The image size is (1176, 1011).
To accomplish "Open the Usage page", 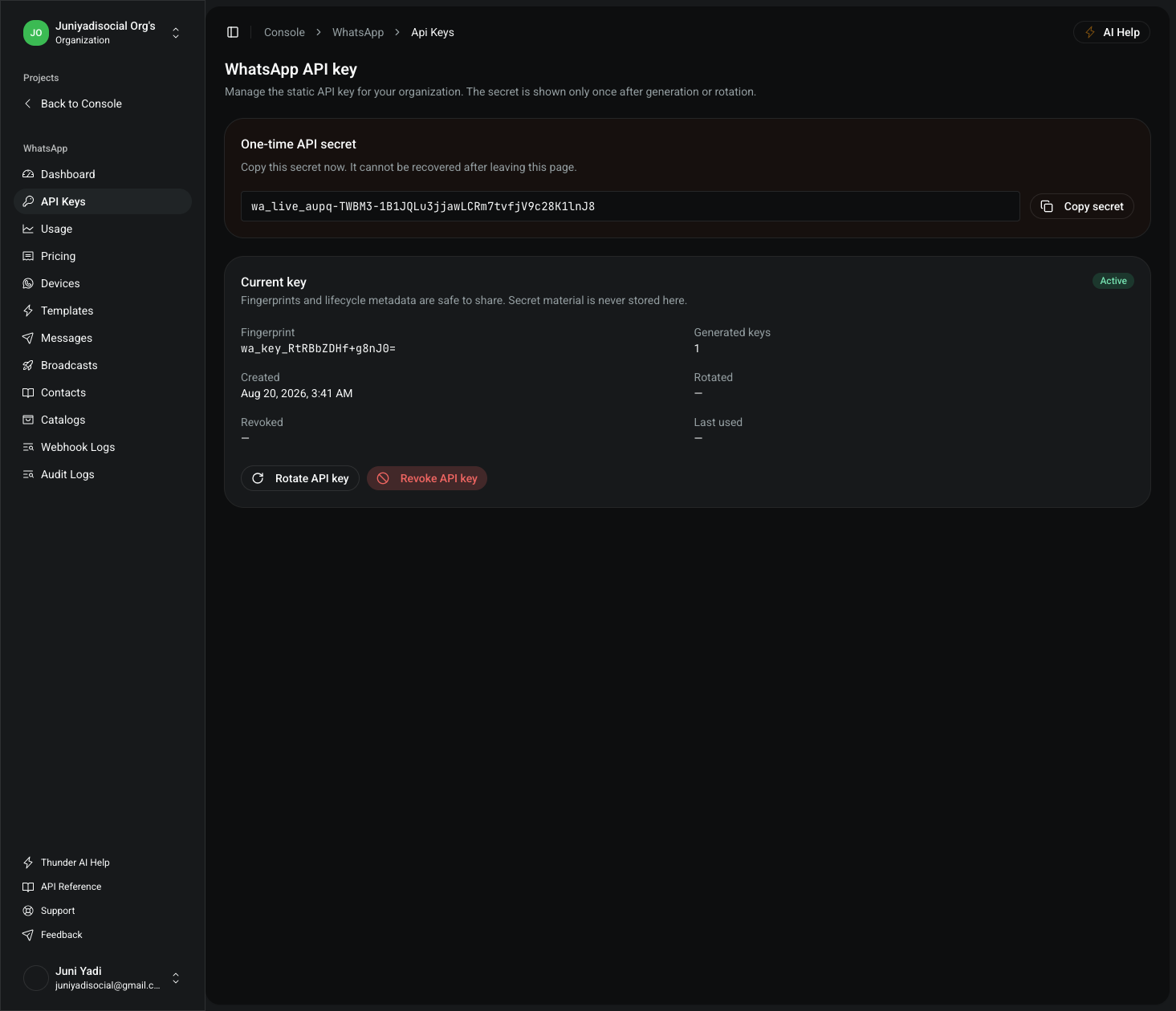I will 103,229.
